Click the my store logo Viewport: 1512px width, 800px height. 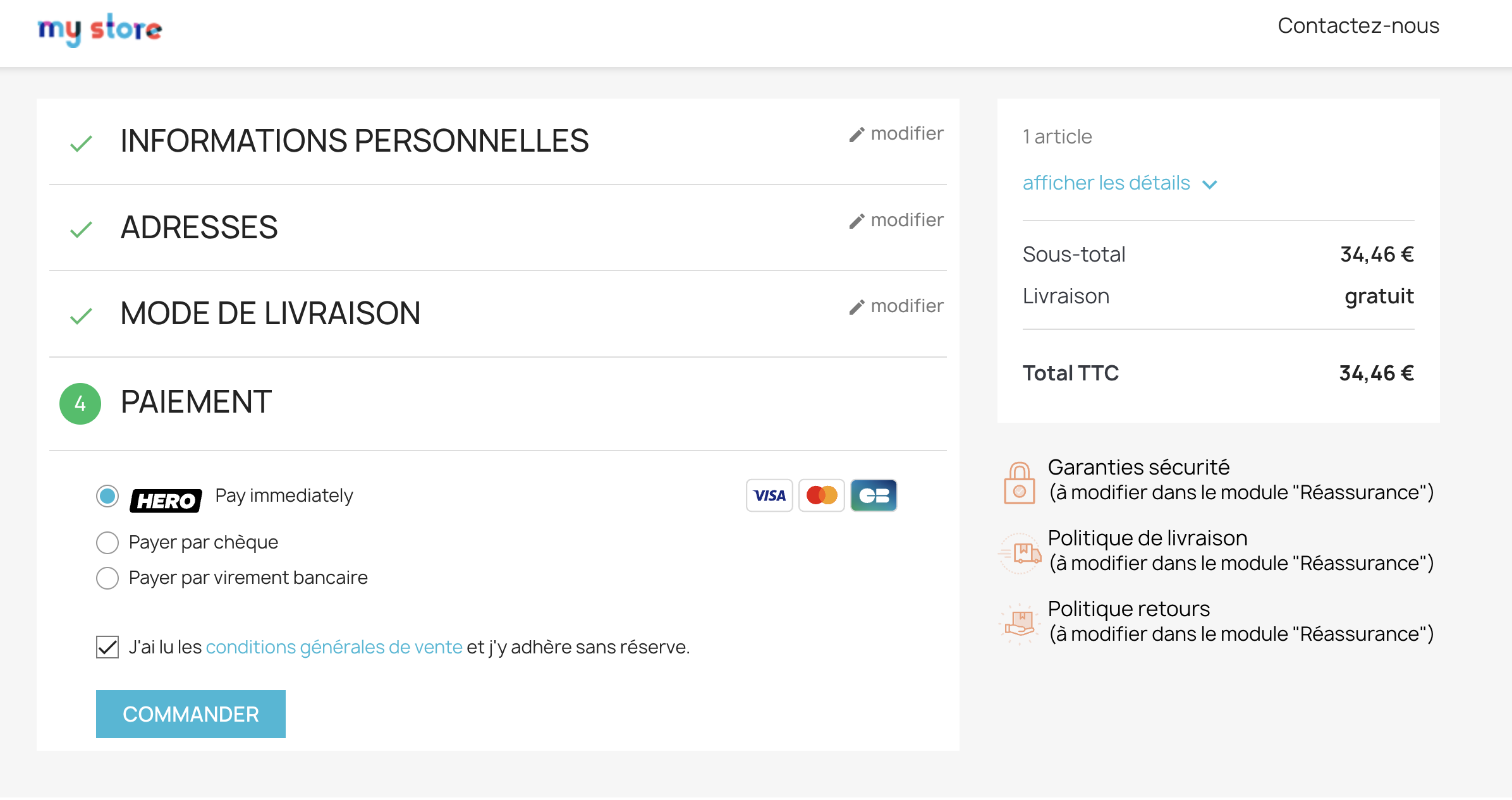pyautogui.click(x=99, y=28)
